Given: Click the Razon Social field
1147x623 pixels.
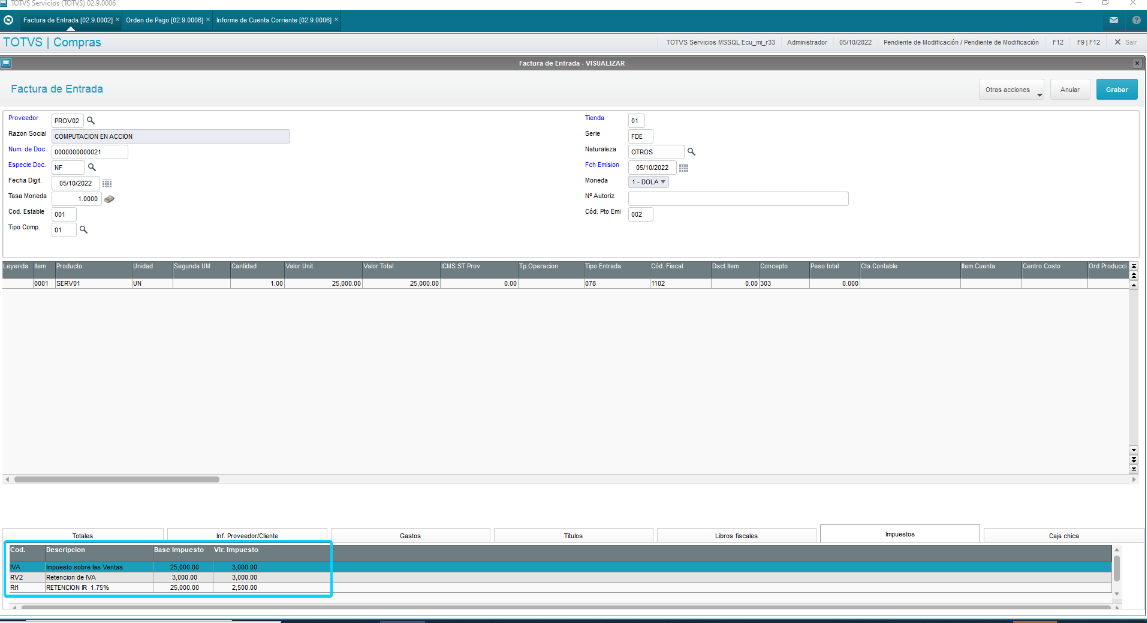Looking at the screenshot, I should 170,137.
